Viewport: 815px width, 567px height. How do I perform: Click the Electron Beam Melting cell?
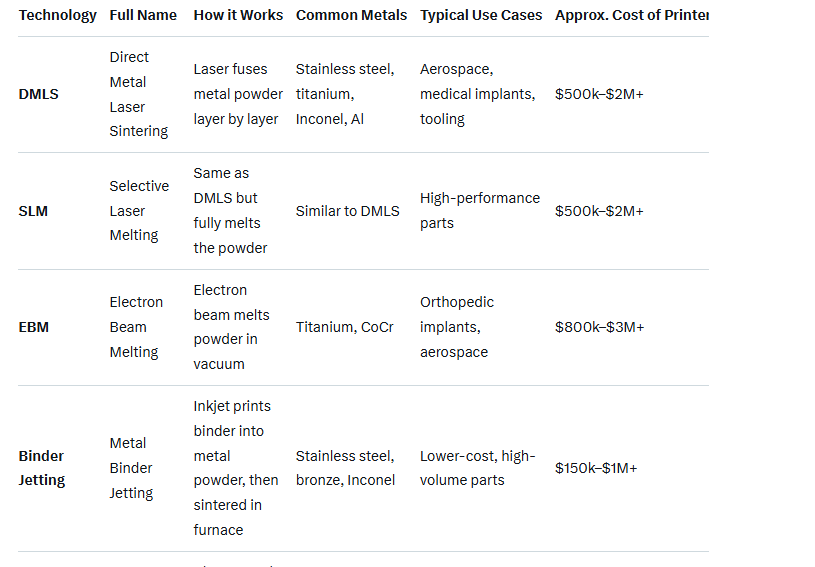[136, 327]
